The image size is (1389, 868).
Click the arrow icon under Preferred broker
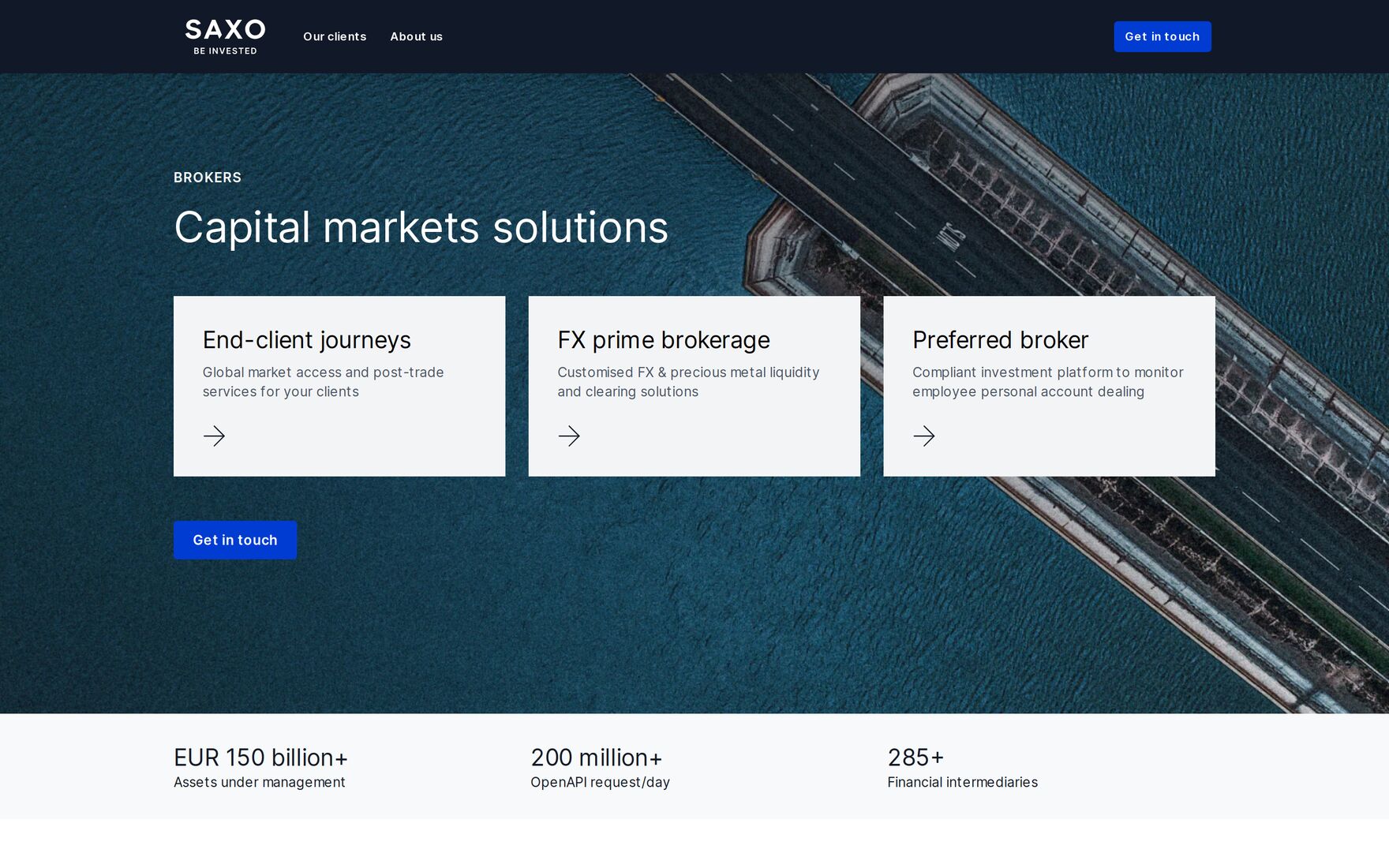[x=924, y=436]
